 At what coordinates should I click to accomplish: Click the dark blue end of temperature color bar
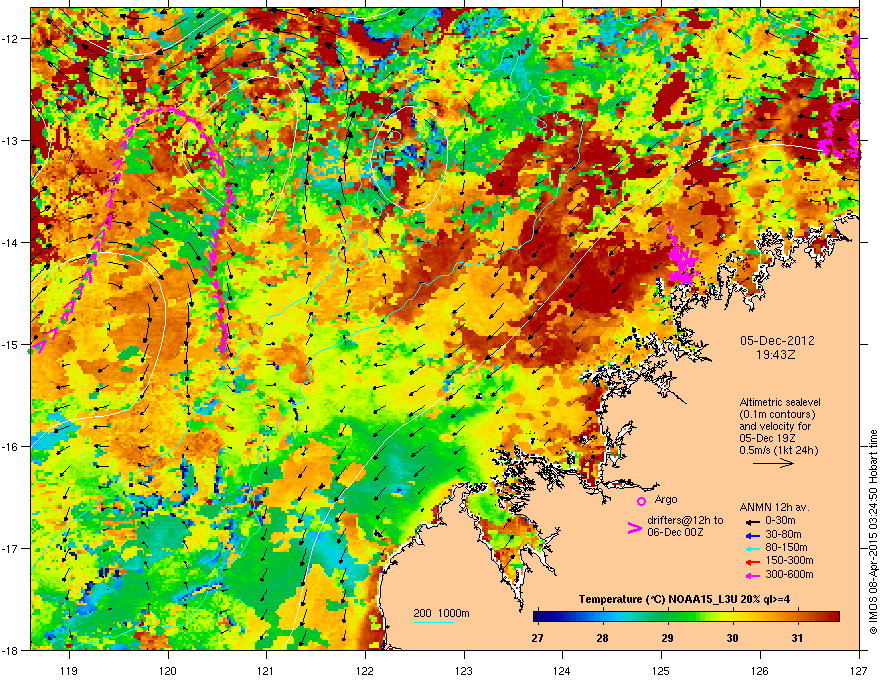coord(539,617)
